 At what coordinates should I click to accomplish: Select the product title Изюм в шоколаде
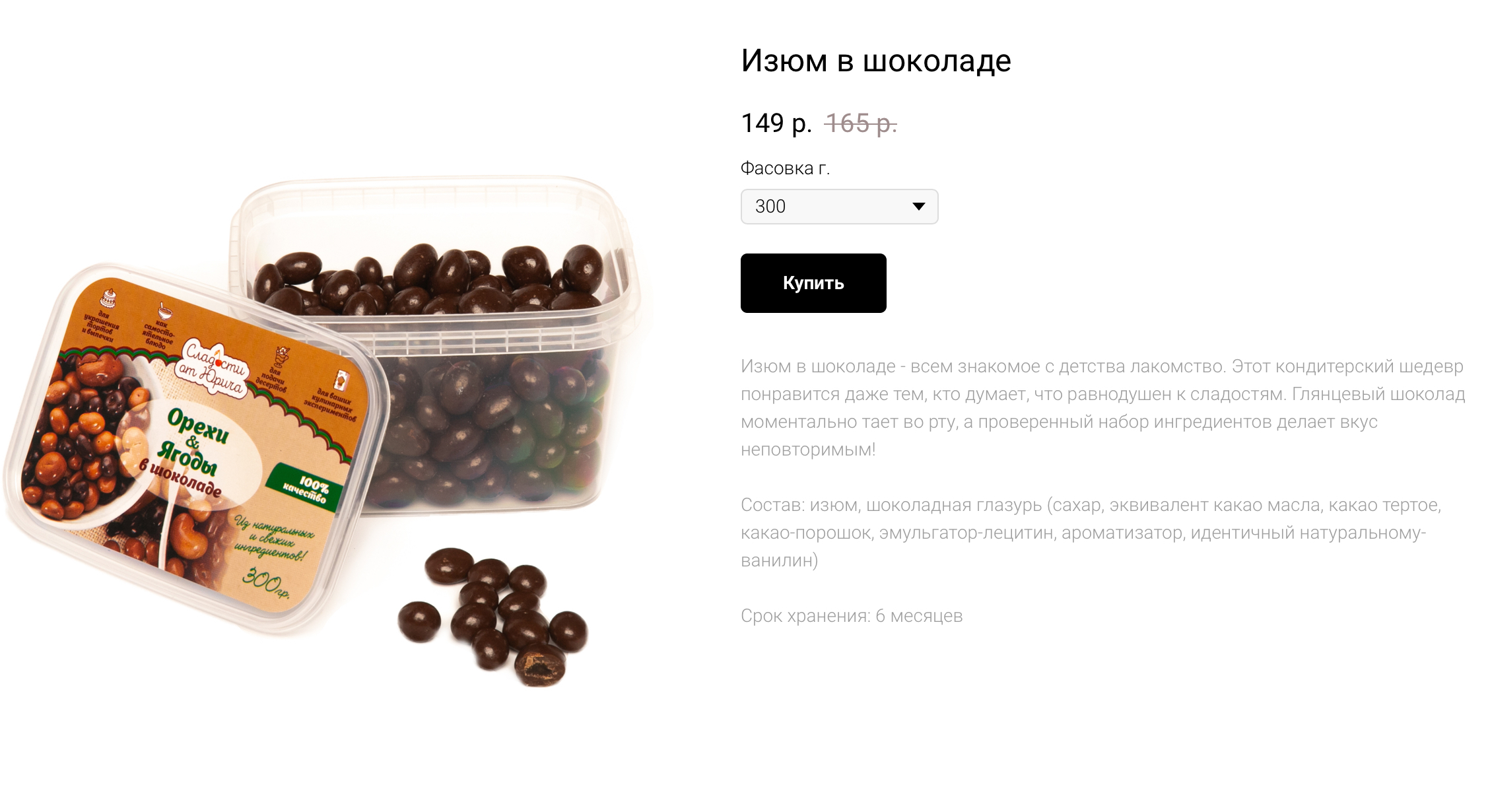pyautogui.click(x=876, y=61)
